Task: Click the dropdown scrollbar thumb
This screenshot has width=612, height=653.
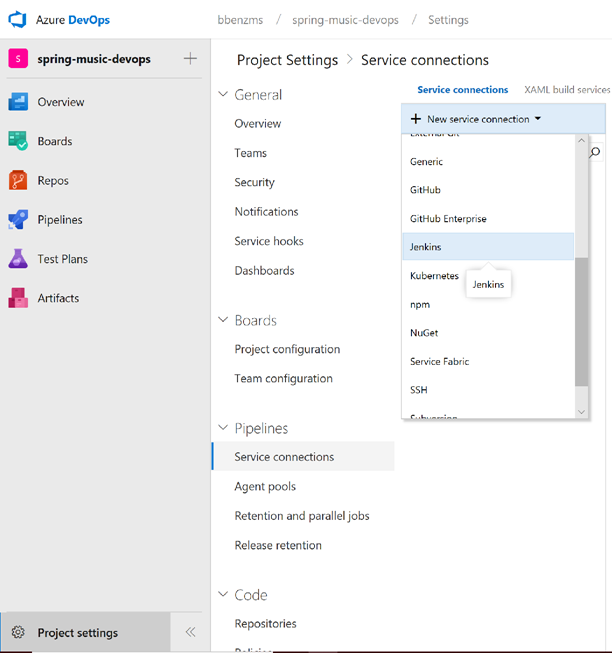Action: tap(582, 322)
